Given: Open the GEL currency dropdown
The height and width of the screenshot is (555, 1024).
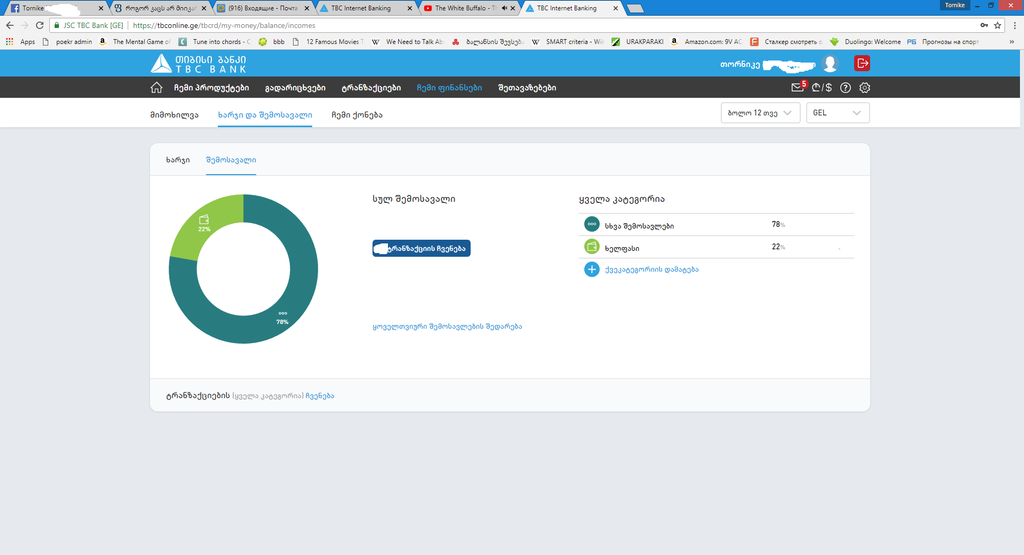Looking at the screenshot, I should (x=837, y=114).
